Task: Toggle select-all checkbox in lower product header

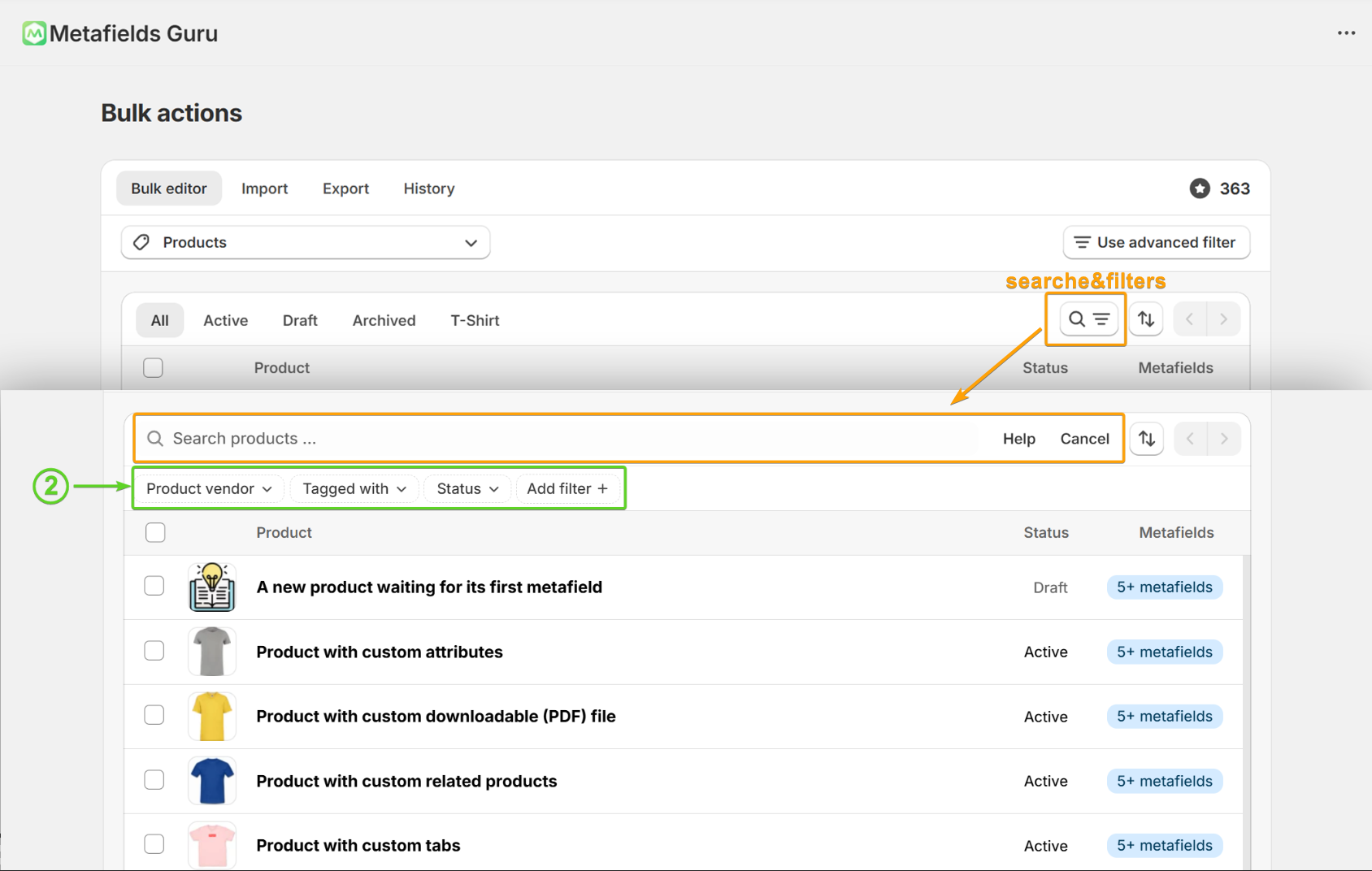Action: coord(155,532)
